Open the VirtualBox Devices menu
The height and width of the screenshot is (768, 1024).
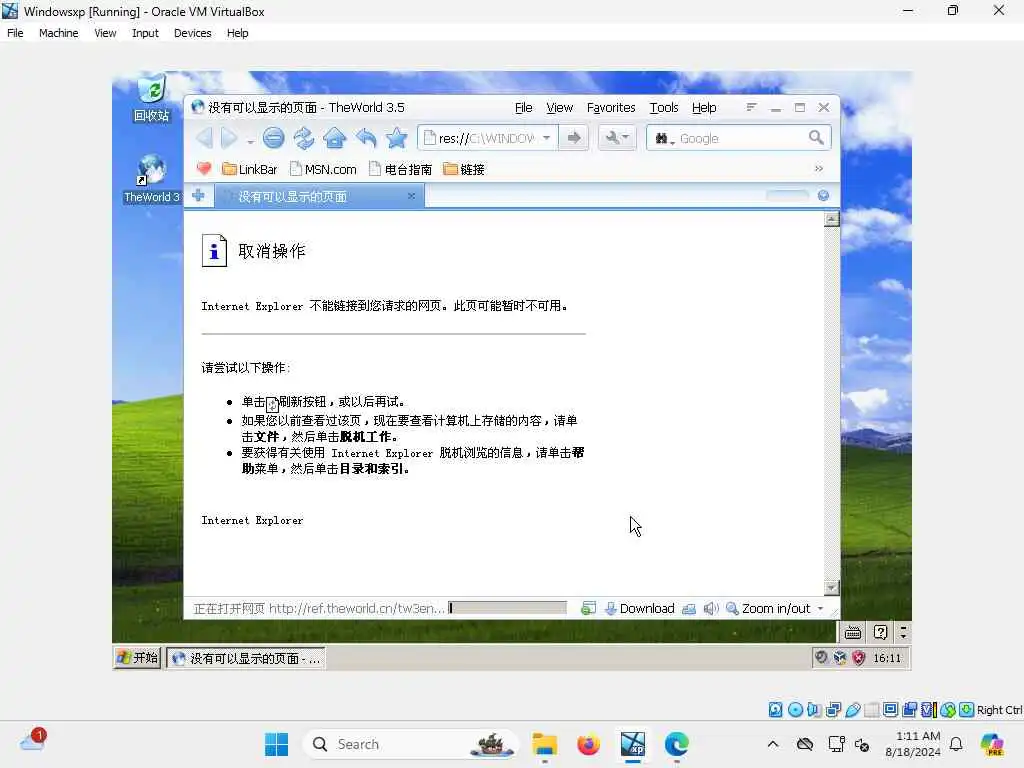[x=192, y=33]
